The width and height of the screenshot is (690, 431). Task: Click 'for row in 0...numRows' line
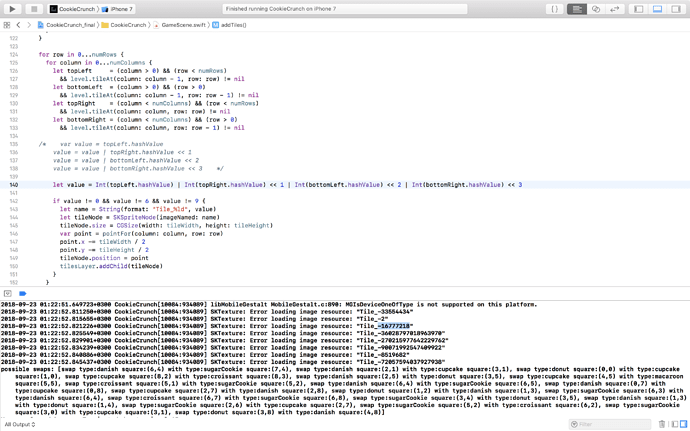81,55
